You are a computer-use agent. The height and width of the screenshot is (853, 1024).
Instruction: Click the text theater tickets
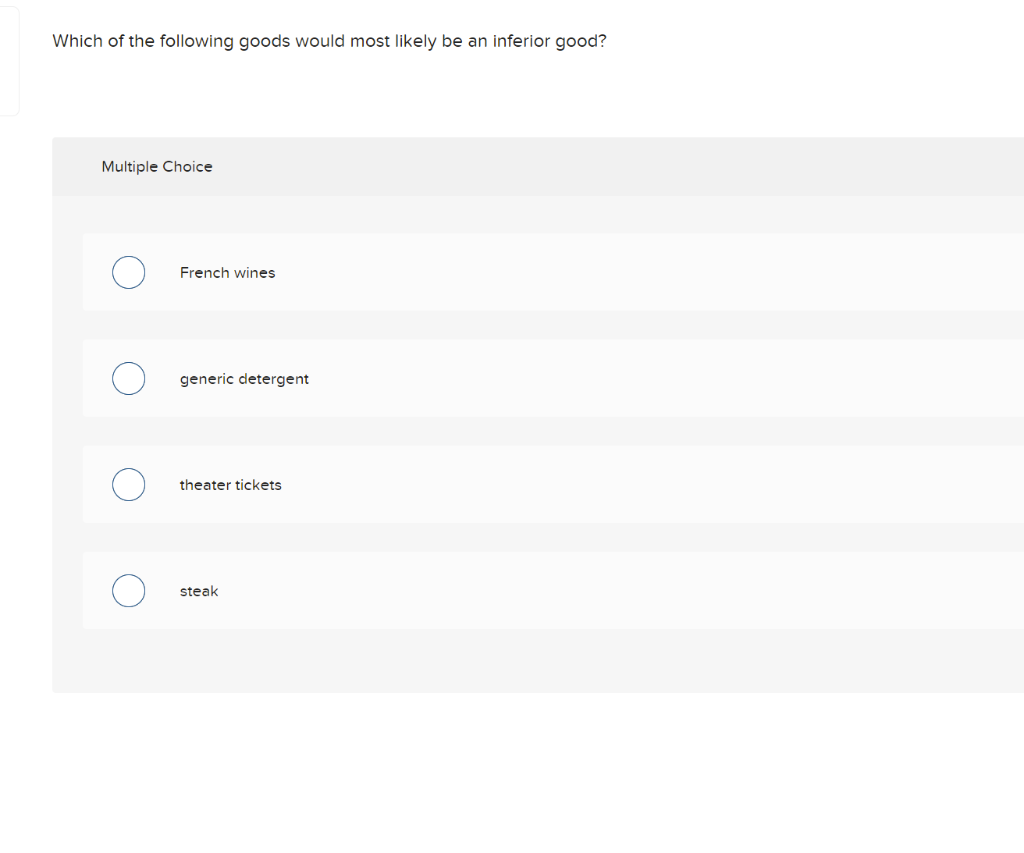point(230,484)
